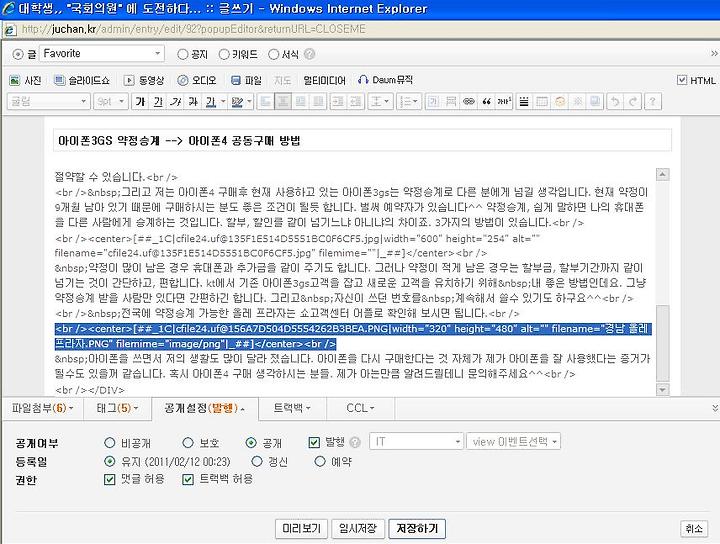Click 임시저장 temporary save button

[358, 528]
